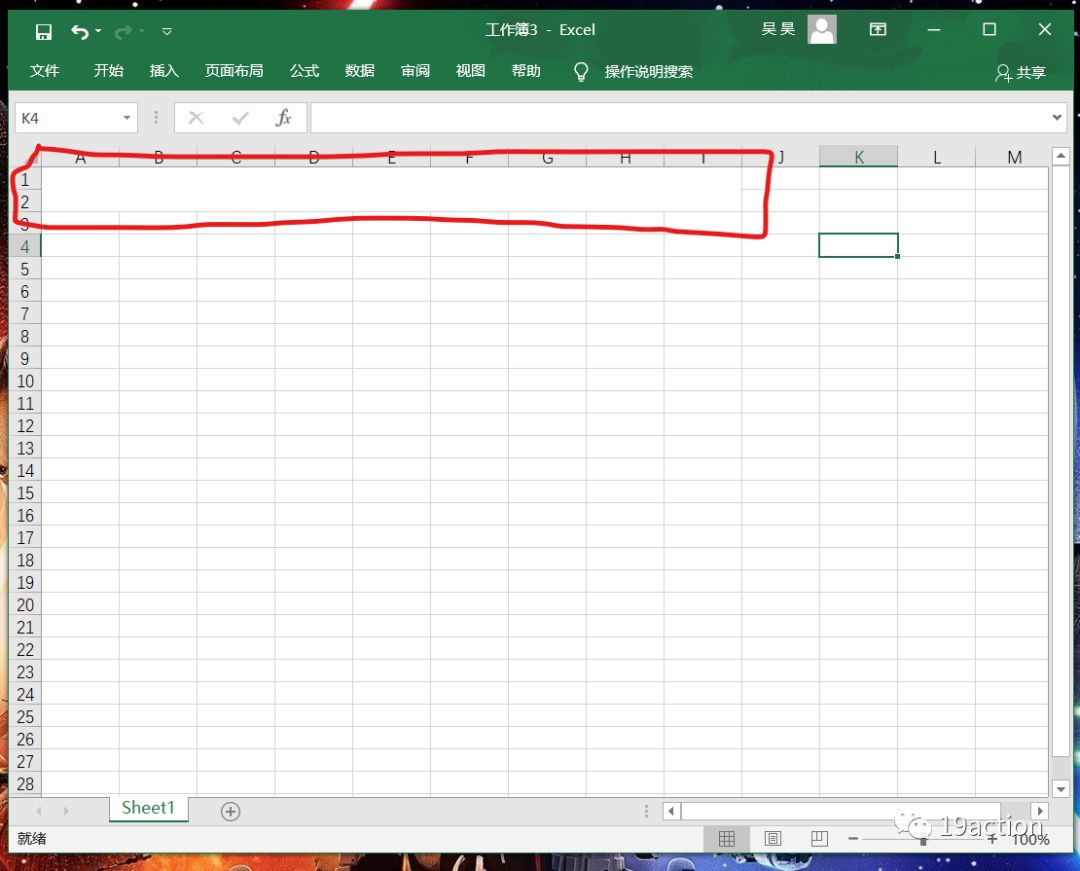Click the 共享 share button
Image resolution: width=1080 pixels, height=871 pixels.
(x=1020, y=72)
